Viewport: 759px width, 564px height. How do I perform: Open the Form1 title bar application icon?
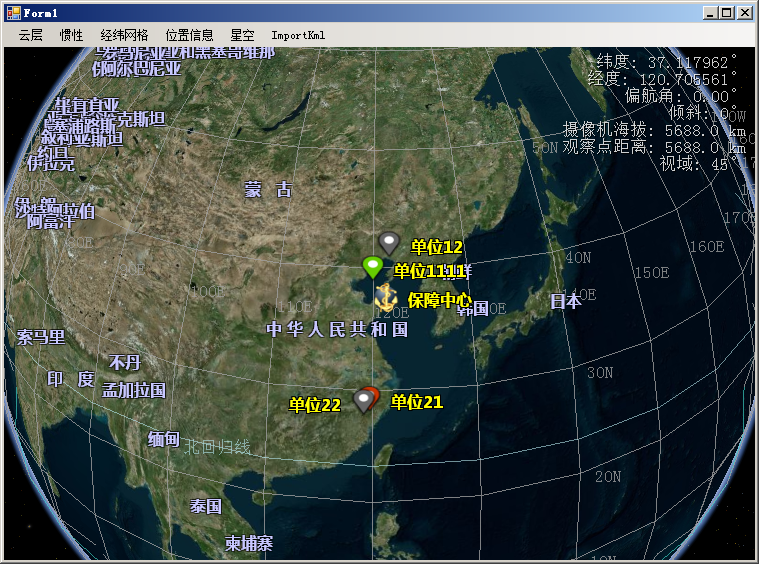click(12, 13)
